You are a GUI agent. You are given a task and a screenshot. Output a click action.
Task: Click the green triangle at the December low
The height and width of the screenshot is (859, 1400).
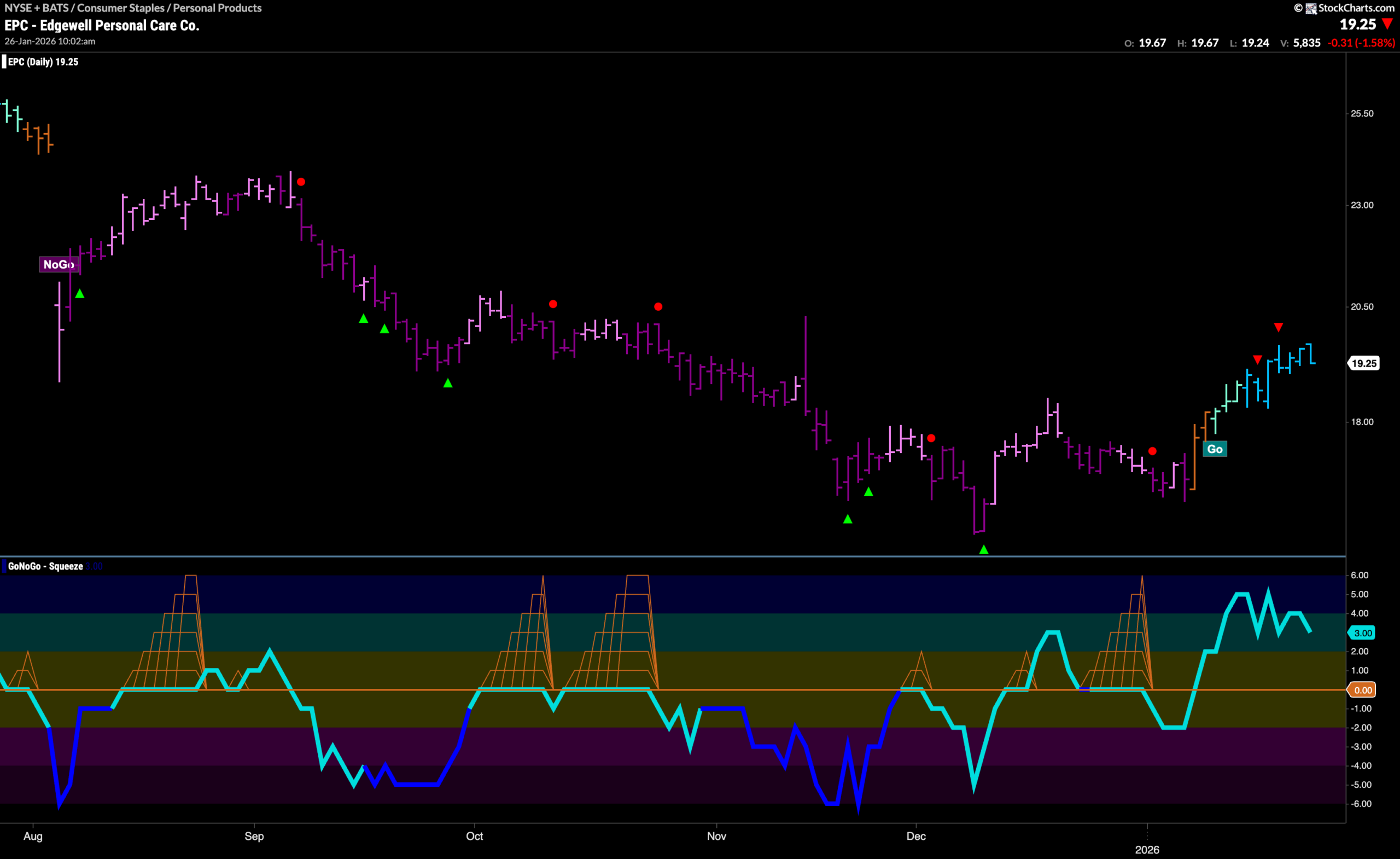(984, 549)
